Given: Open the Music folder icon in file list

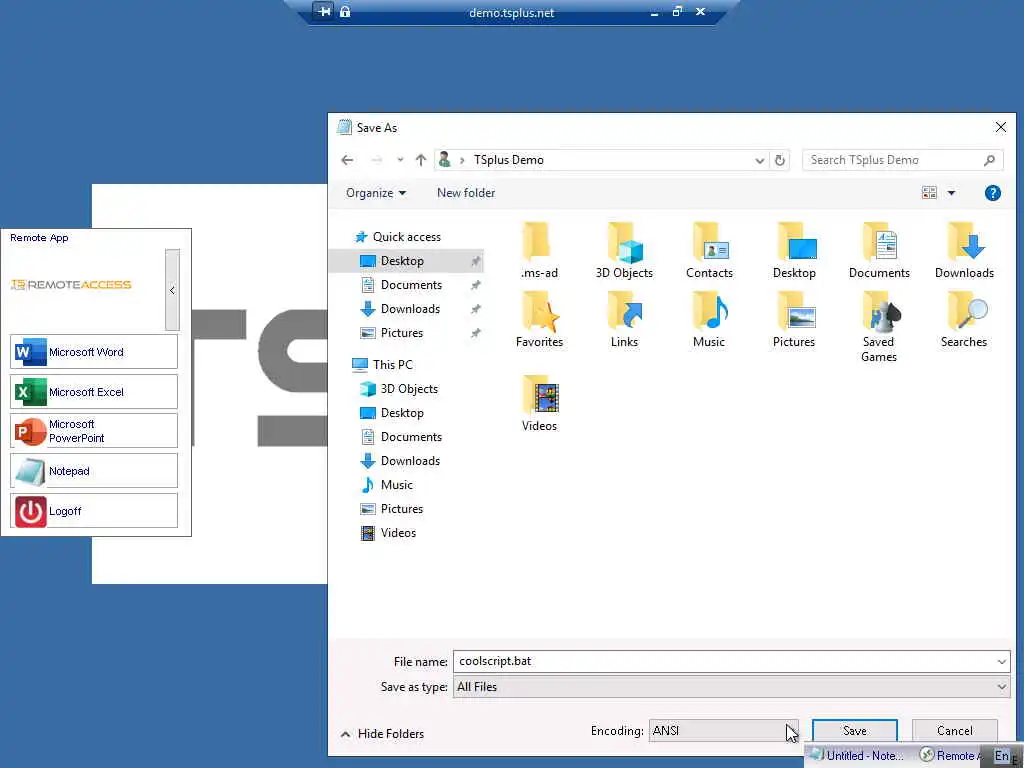Looking at the screenshot, I should (x=709, y=320).
